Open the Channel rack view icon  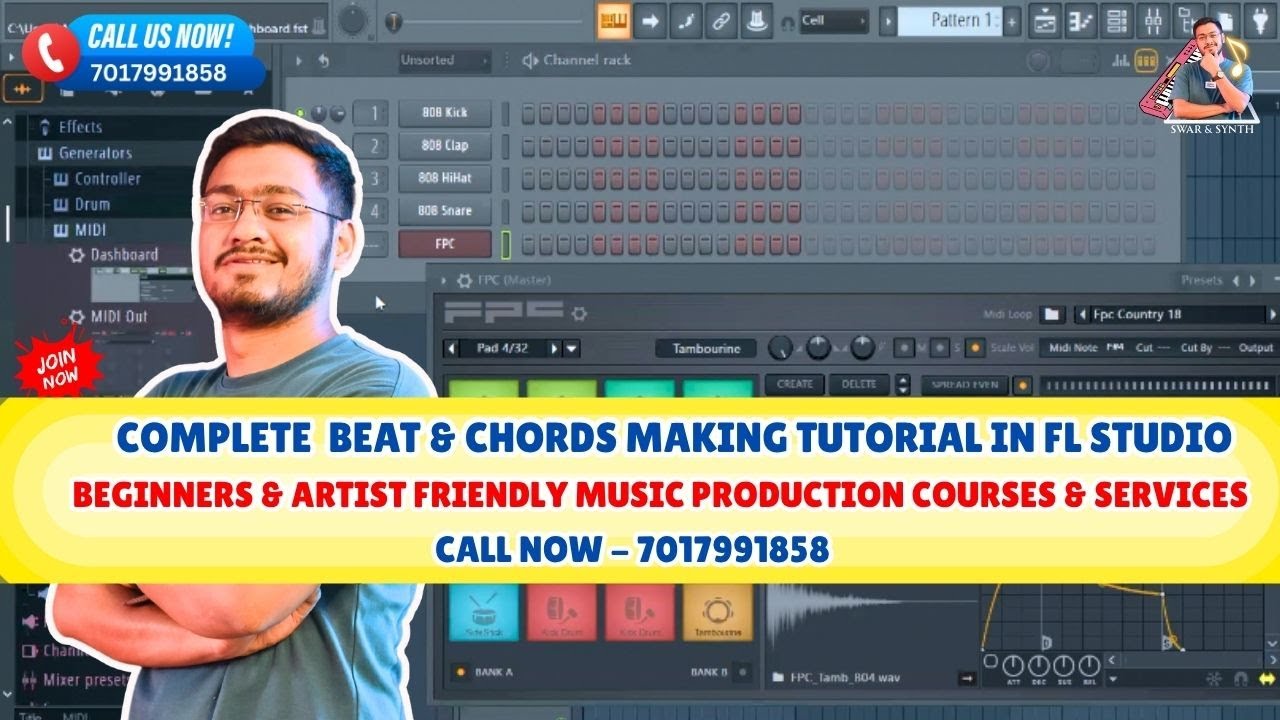pos(1116,20)
